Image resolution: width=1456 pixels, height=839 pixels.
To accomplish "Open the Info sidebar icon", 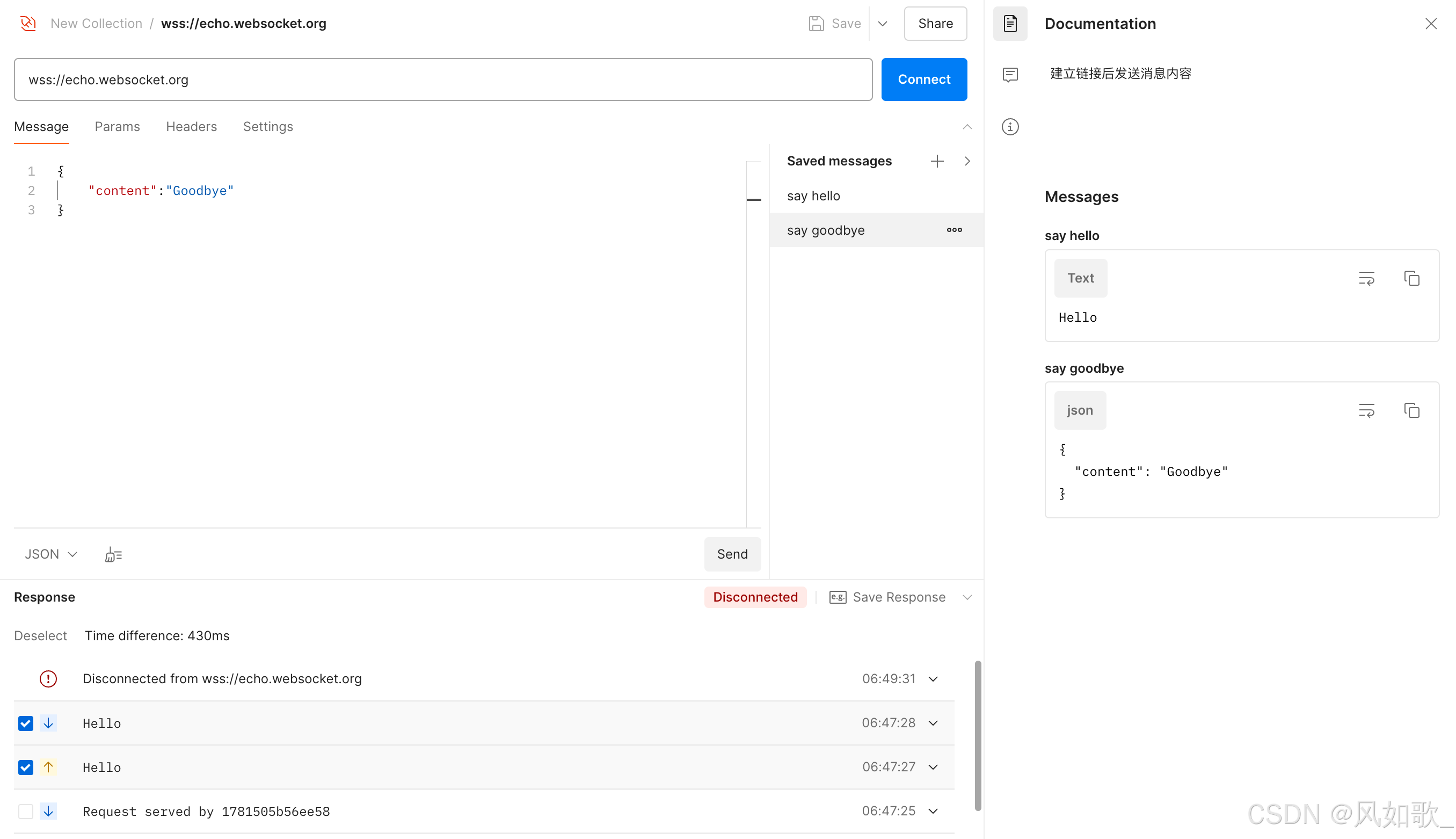I will tap(1010, 127).
